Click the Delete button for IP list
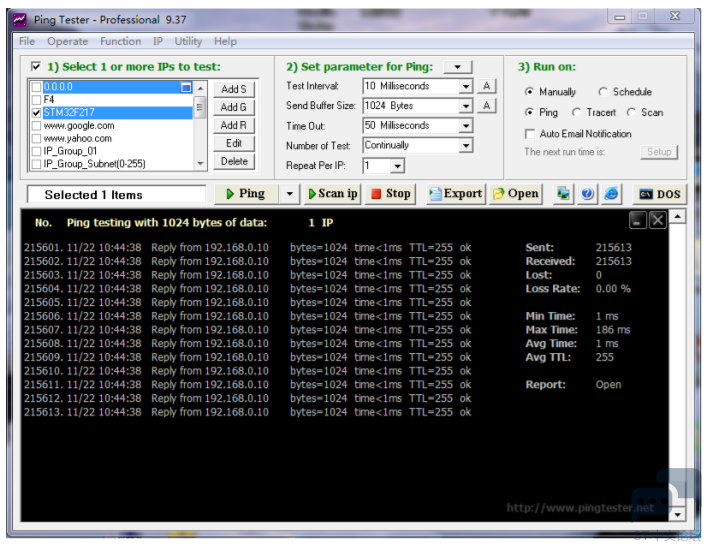 point(234,161)
